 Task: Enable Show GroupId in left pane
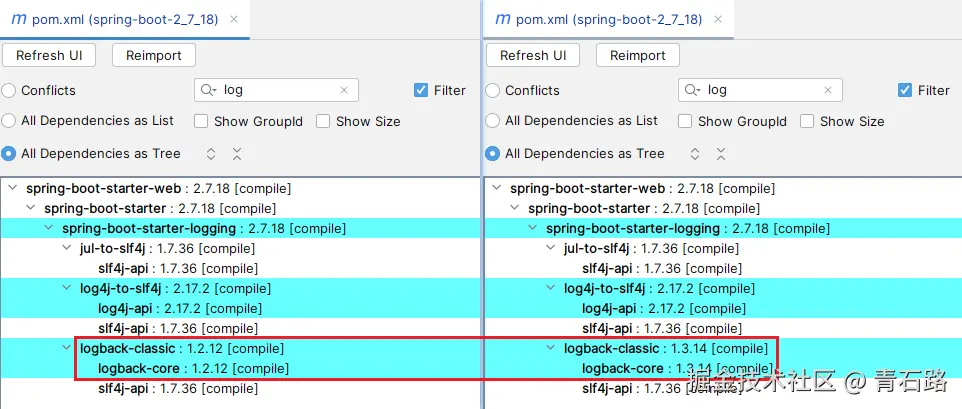201,121
